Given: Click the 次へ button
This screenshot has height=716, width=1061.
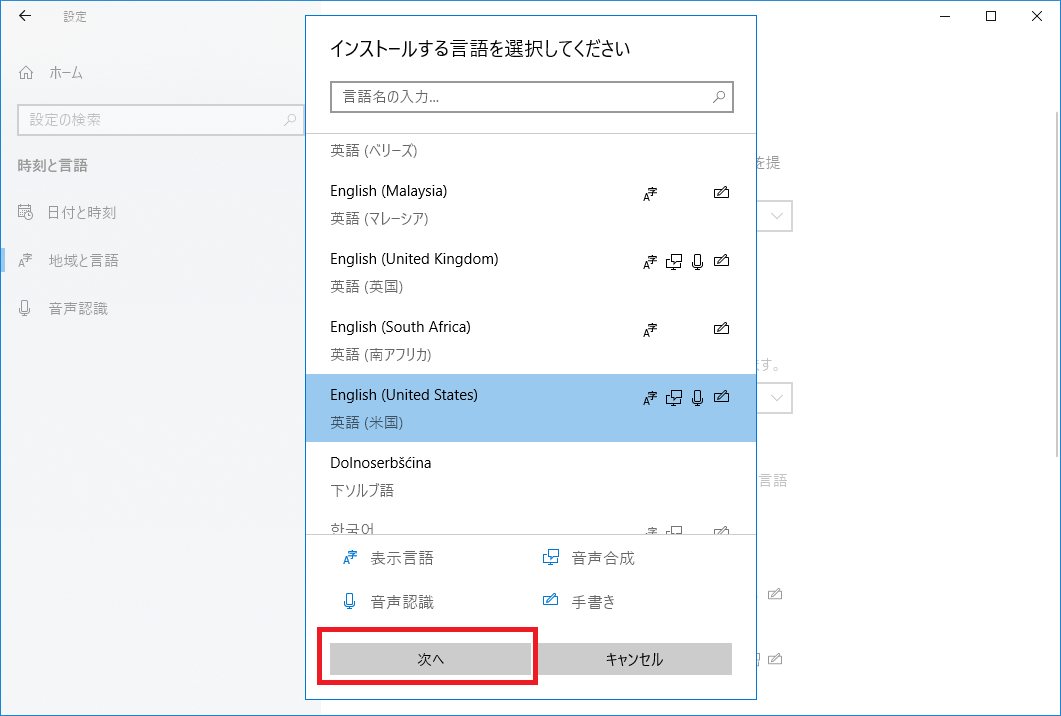Looking at the screenshot, I should point(430,658).
